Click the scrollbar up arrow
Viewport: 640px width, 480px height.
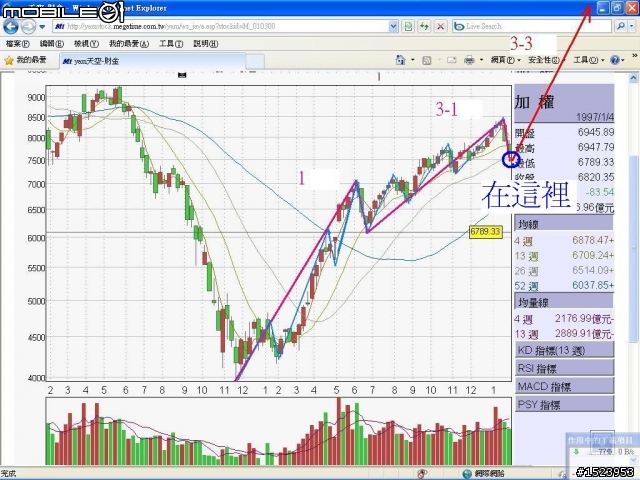[633, 78]
